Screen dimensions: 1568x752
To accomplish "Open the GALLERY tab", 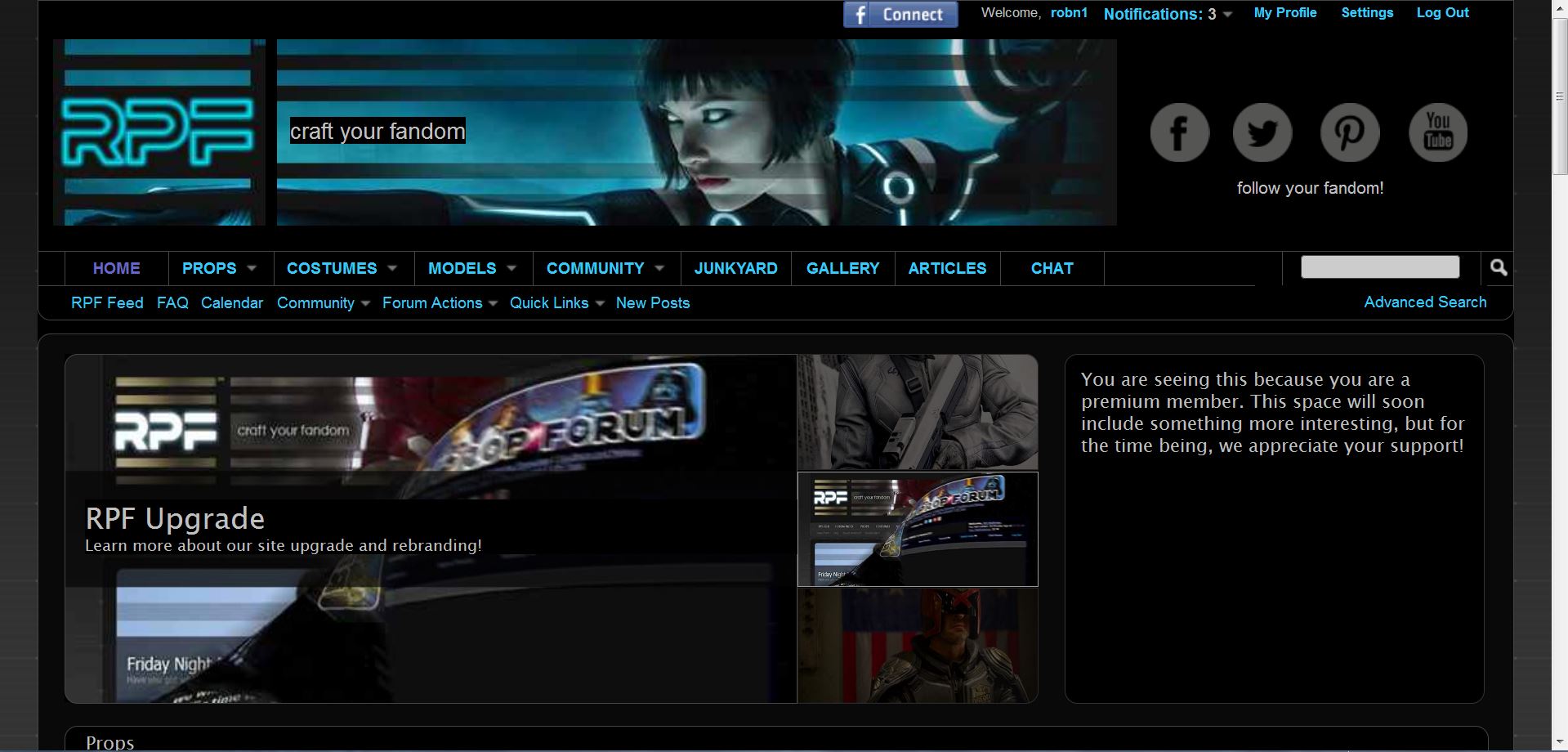I will click(842, 268).
